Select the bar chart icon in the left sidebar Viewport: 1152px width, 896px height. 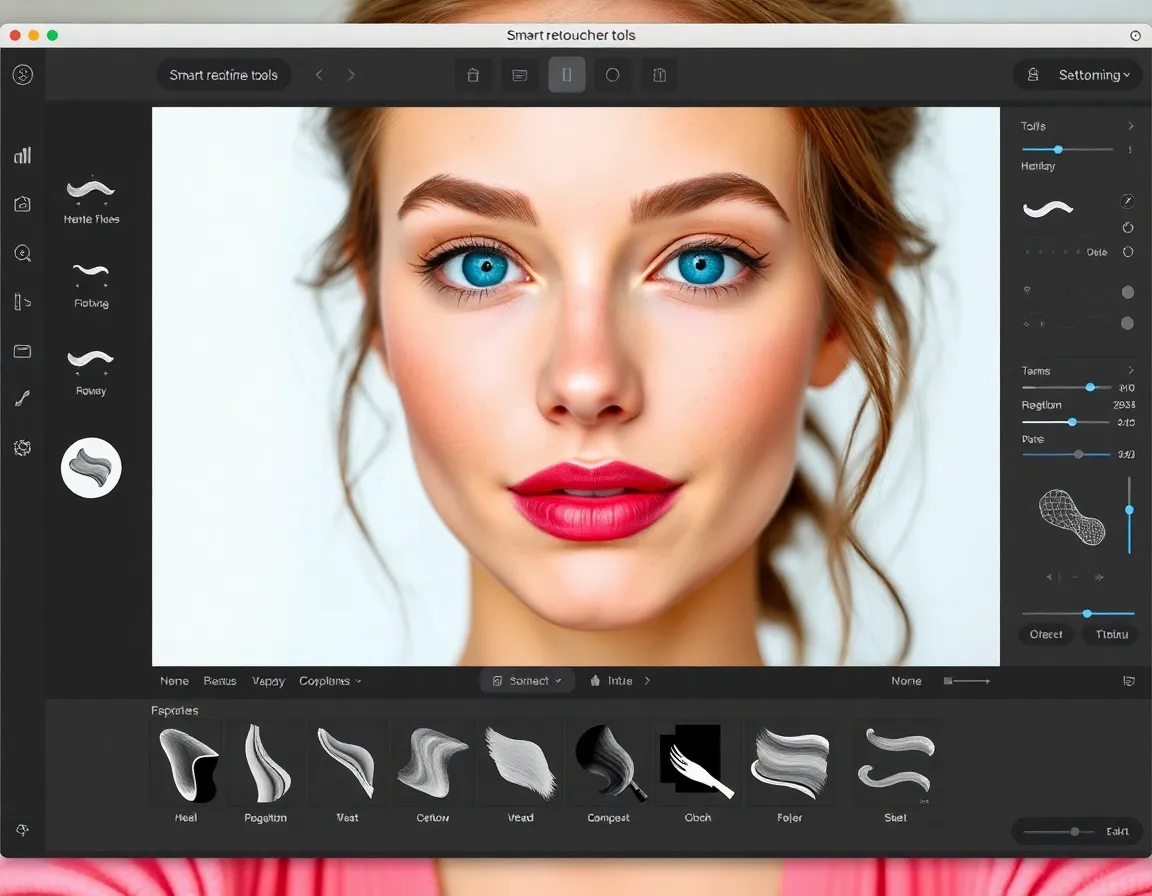point(22,155)
